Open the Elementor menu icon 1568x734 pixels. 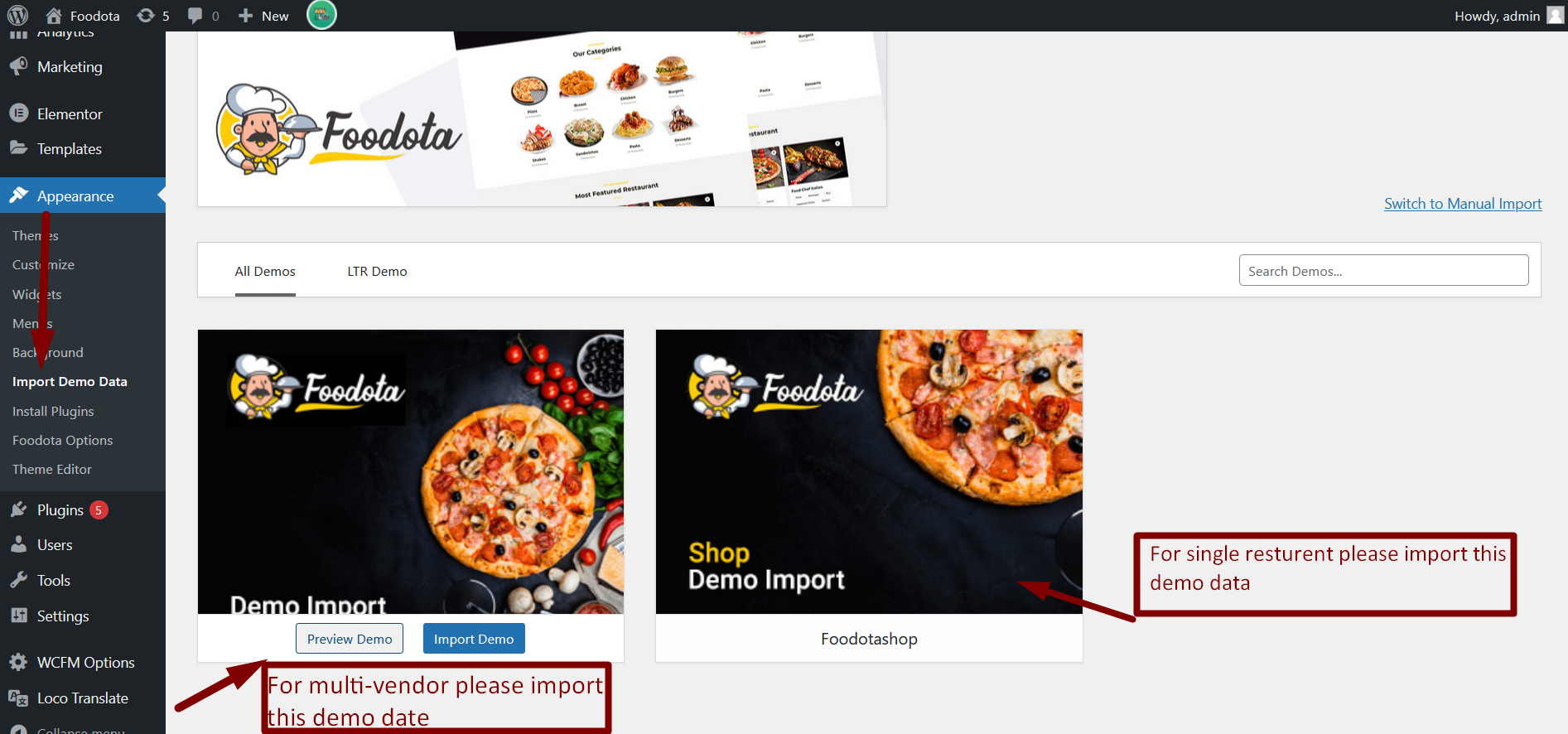click(x=18, y=113)
